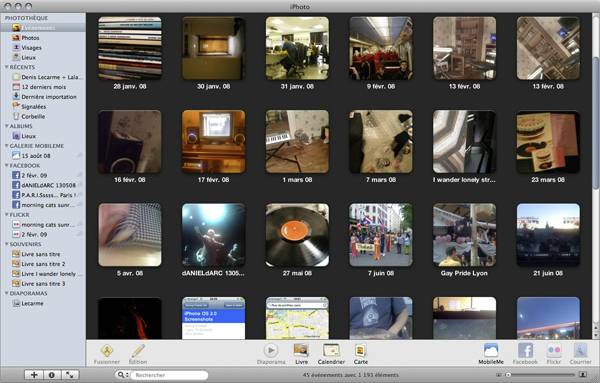This screenshot has width=600, height=383.
Task: Click the Fusionner merge icon
Action: [107, 350]
